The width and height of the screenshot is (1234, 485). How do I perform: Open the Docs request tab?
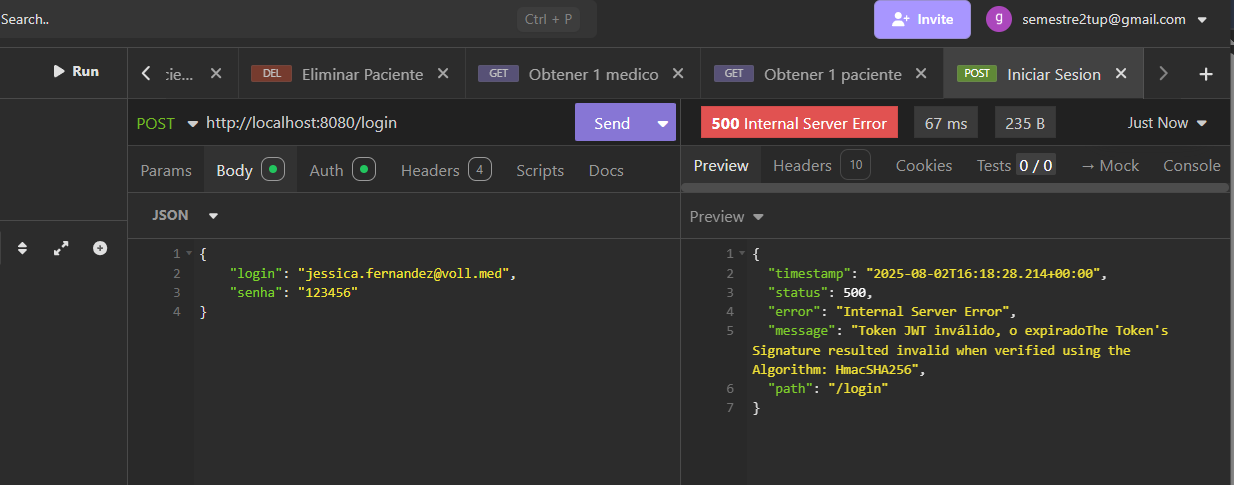click(x=606, y=170)
